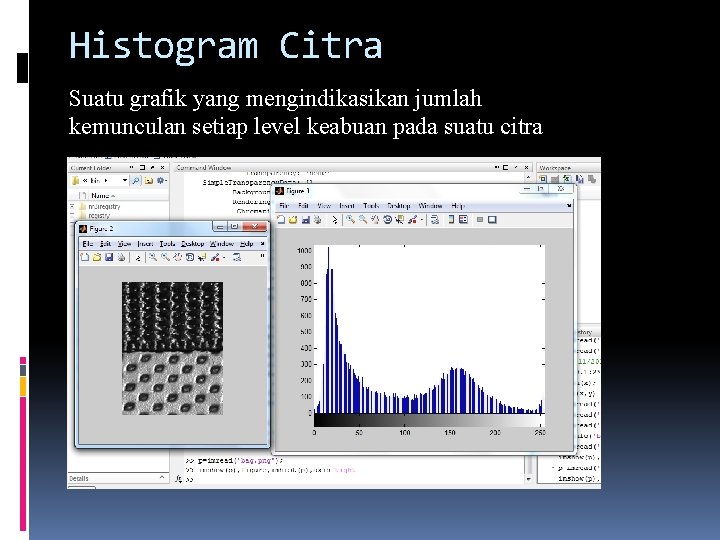Select Data Cursor tool in Figure 2
Image resolution: width=720 pixels, height=540 pixels.
coord(202,258)
